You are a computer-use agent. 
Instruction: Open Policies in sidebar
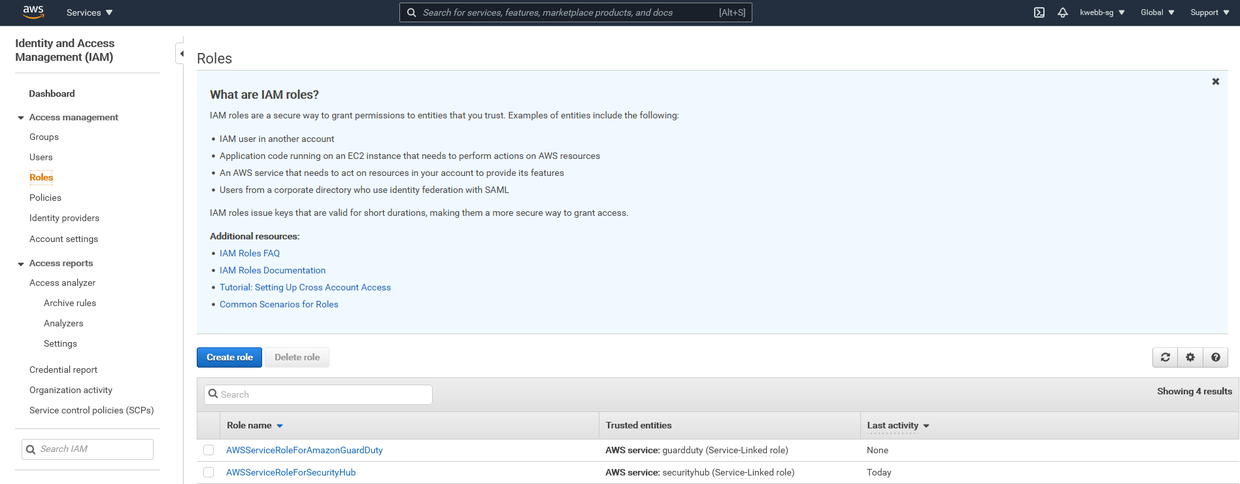click(45, 198)
